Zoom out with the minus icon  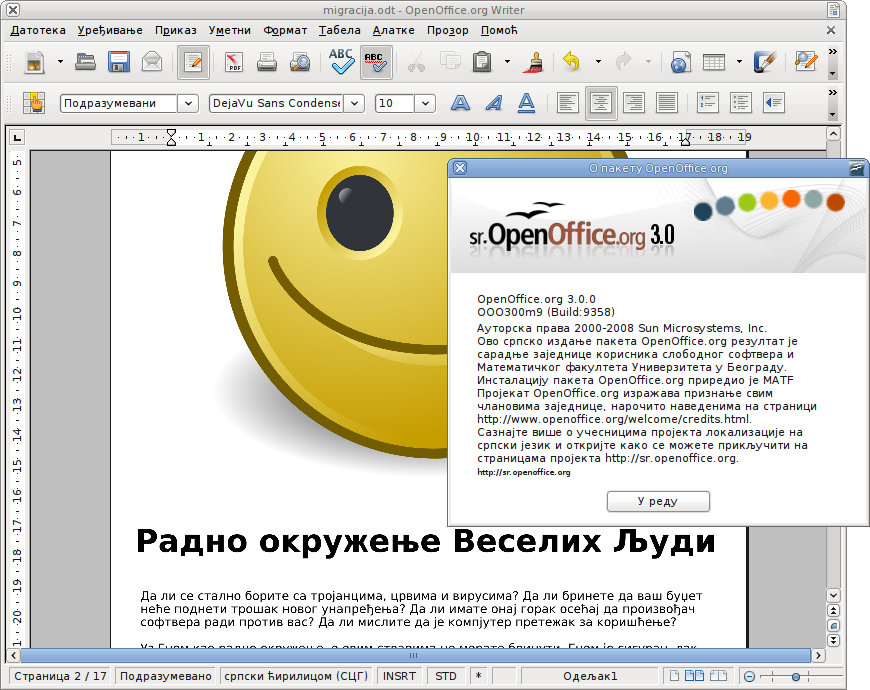click(x=749, y=676)
